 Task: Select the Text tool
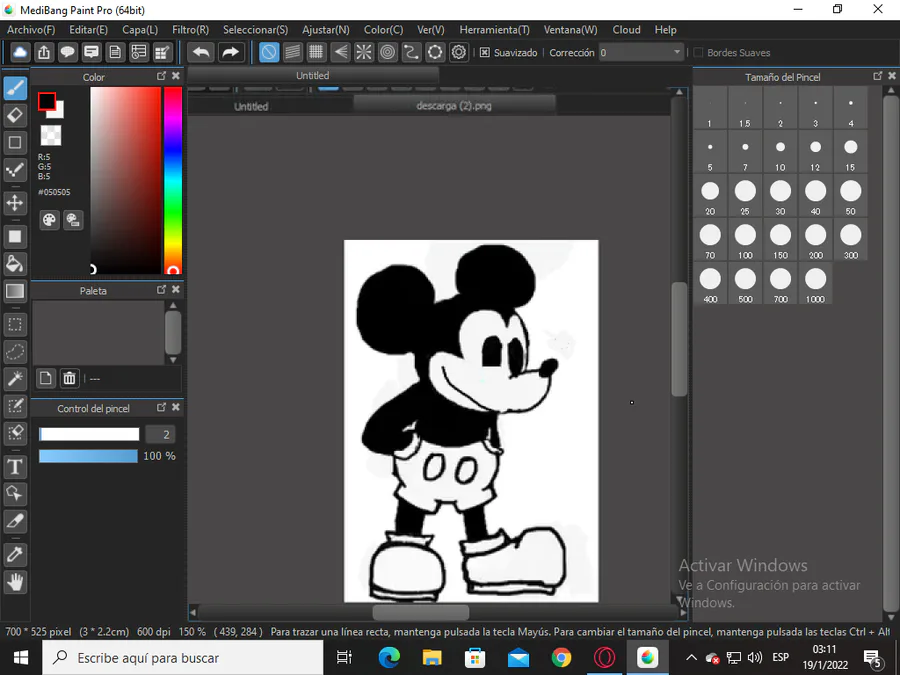click(15, 467)
